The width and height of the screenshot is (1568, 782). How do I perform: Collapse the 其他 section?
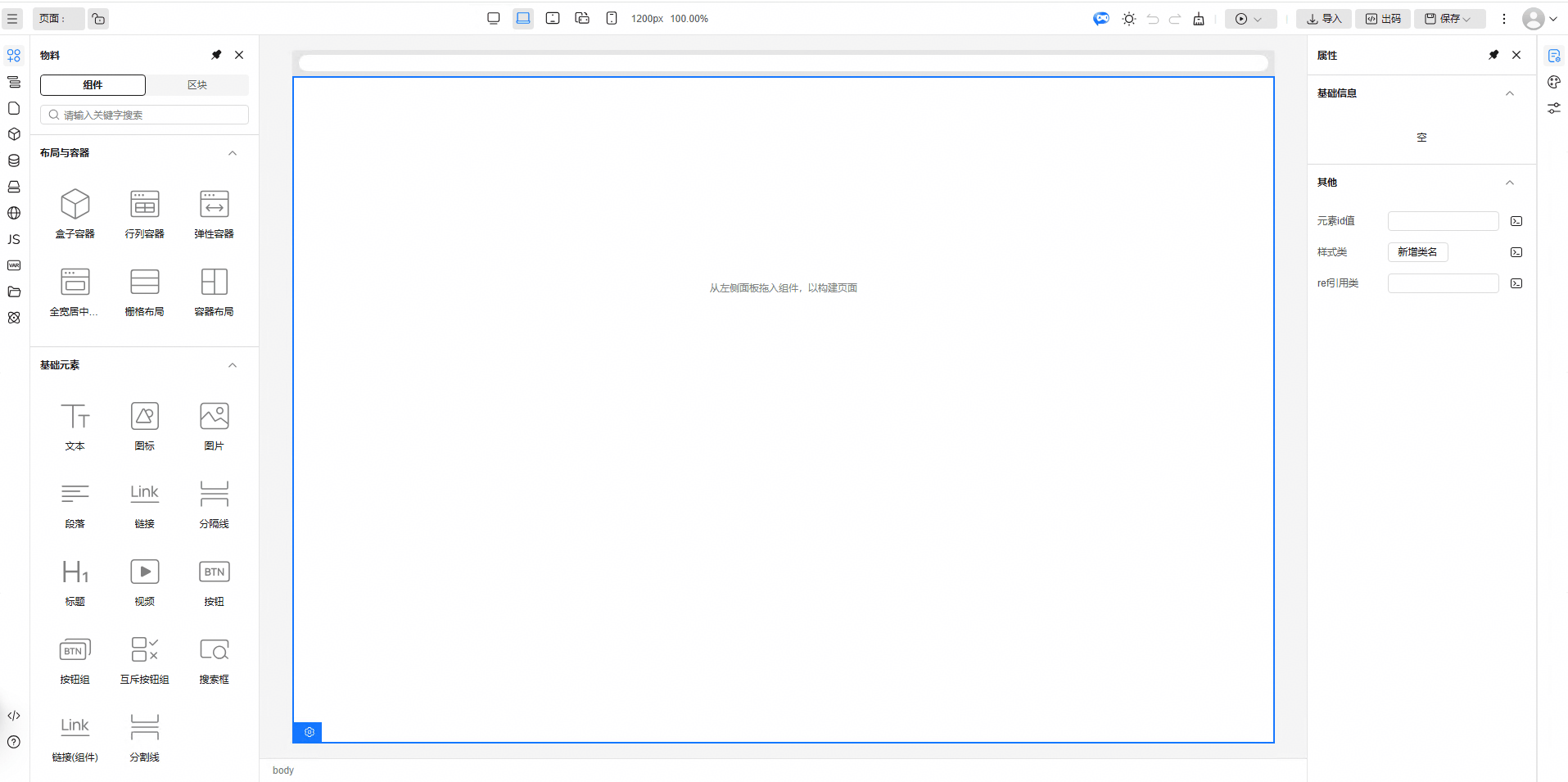click(x=1510, y=183)
